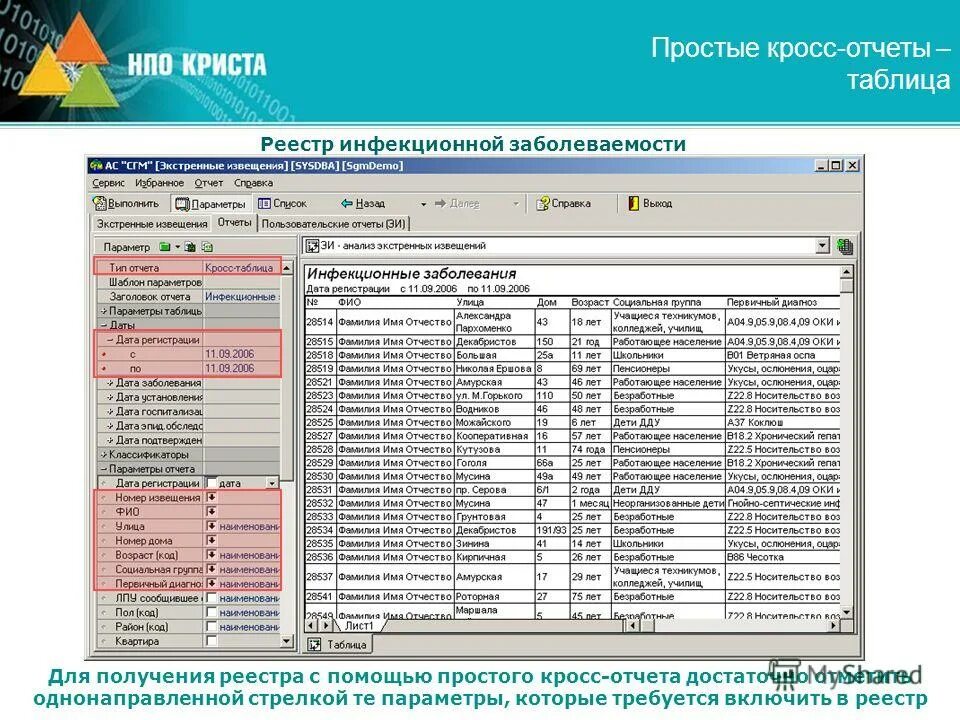
Task: Select Шаблон параметров row
Action: [x=188, y=282]
